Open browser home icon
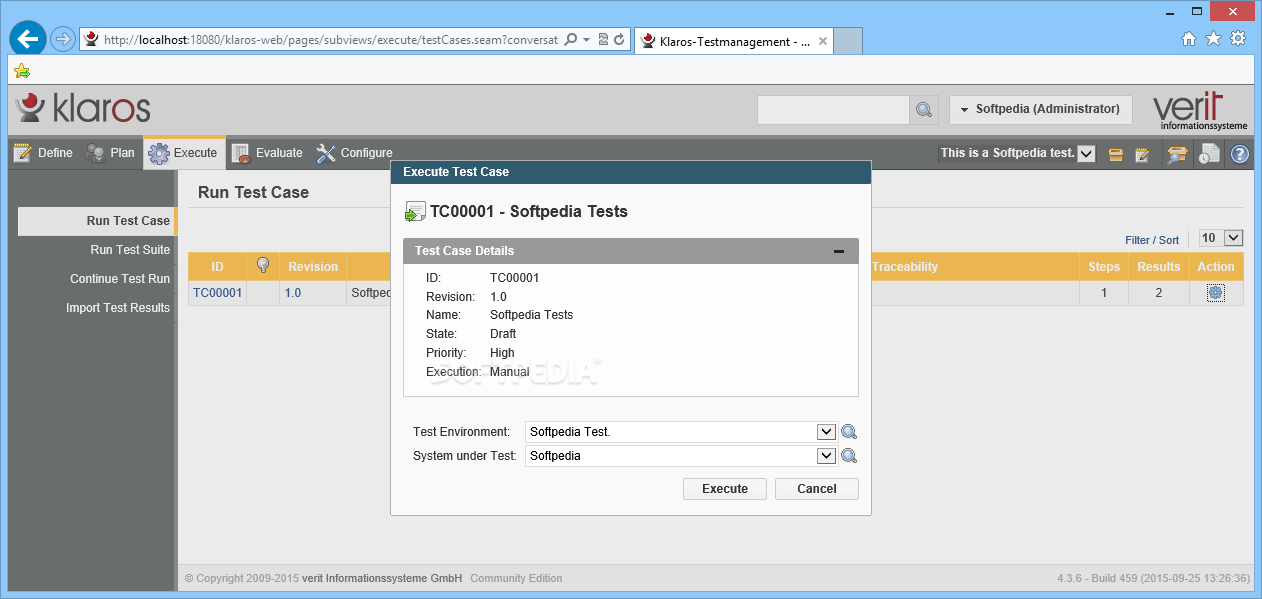 point(1189,39)
